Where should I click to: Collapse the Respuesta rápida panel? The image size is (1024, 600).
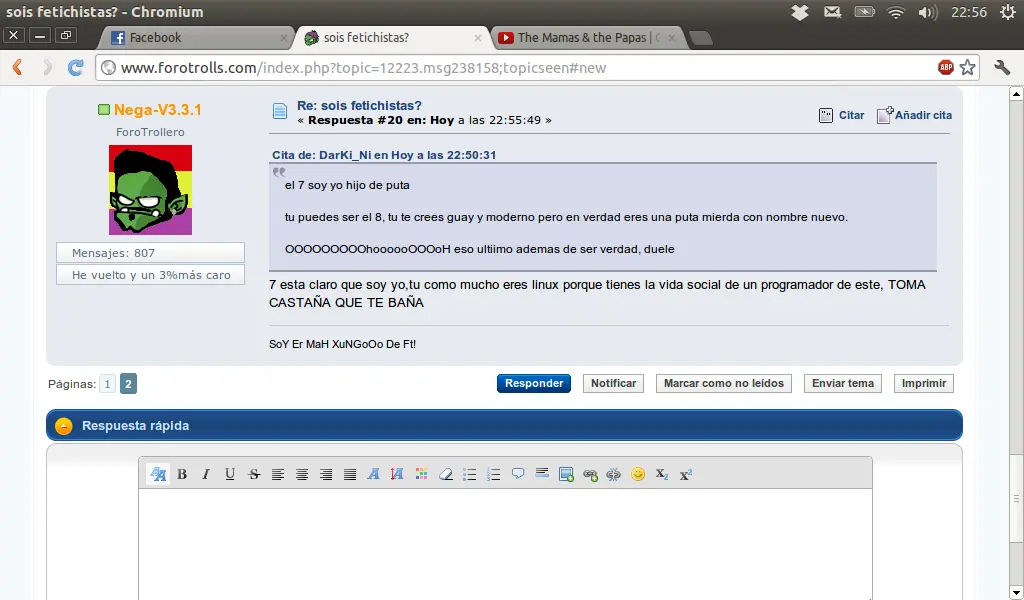point(64,426)
